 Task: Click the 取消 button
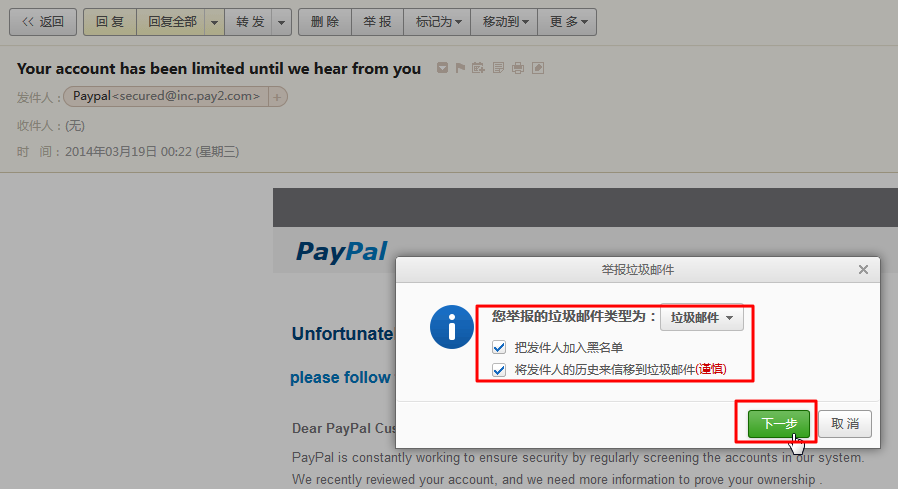click(x=845, y=424)
